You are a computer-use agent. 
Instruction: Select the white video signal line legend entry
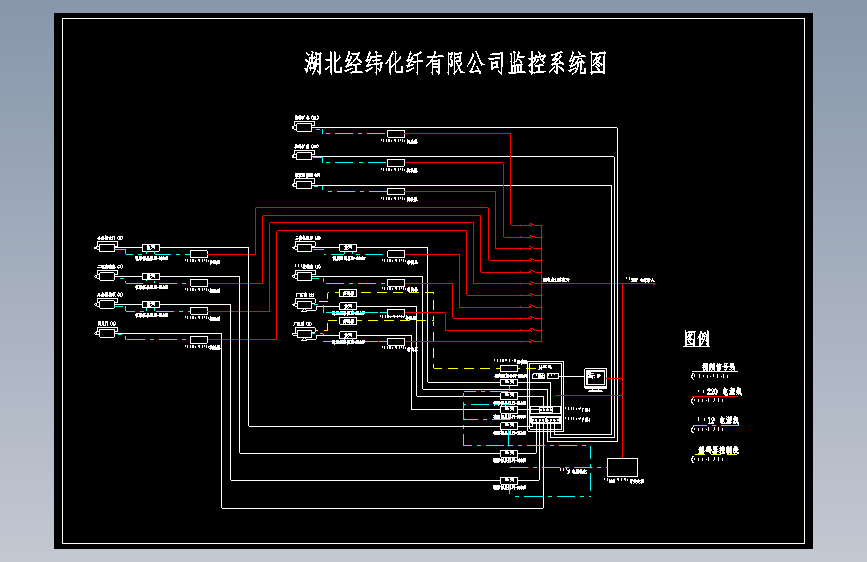714,371
